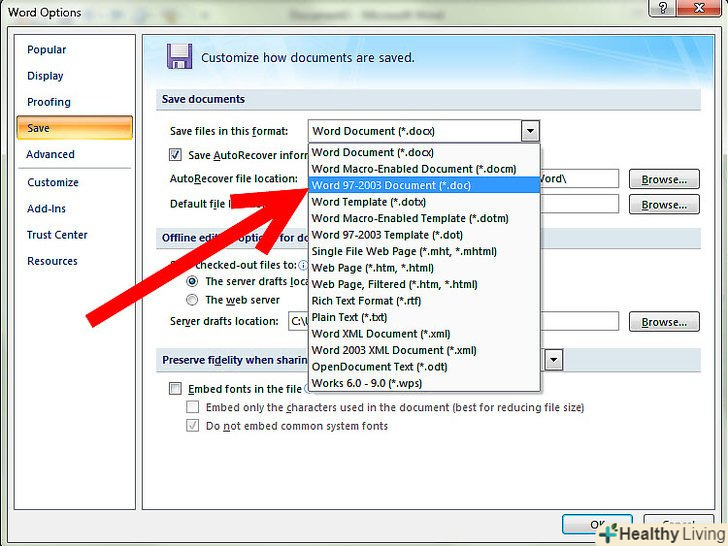This screenshot has height=546, width=728.
Task: Select Word 2003 XML Document (*.xml)
Action: pos(424,350)
